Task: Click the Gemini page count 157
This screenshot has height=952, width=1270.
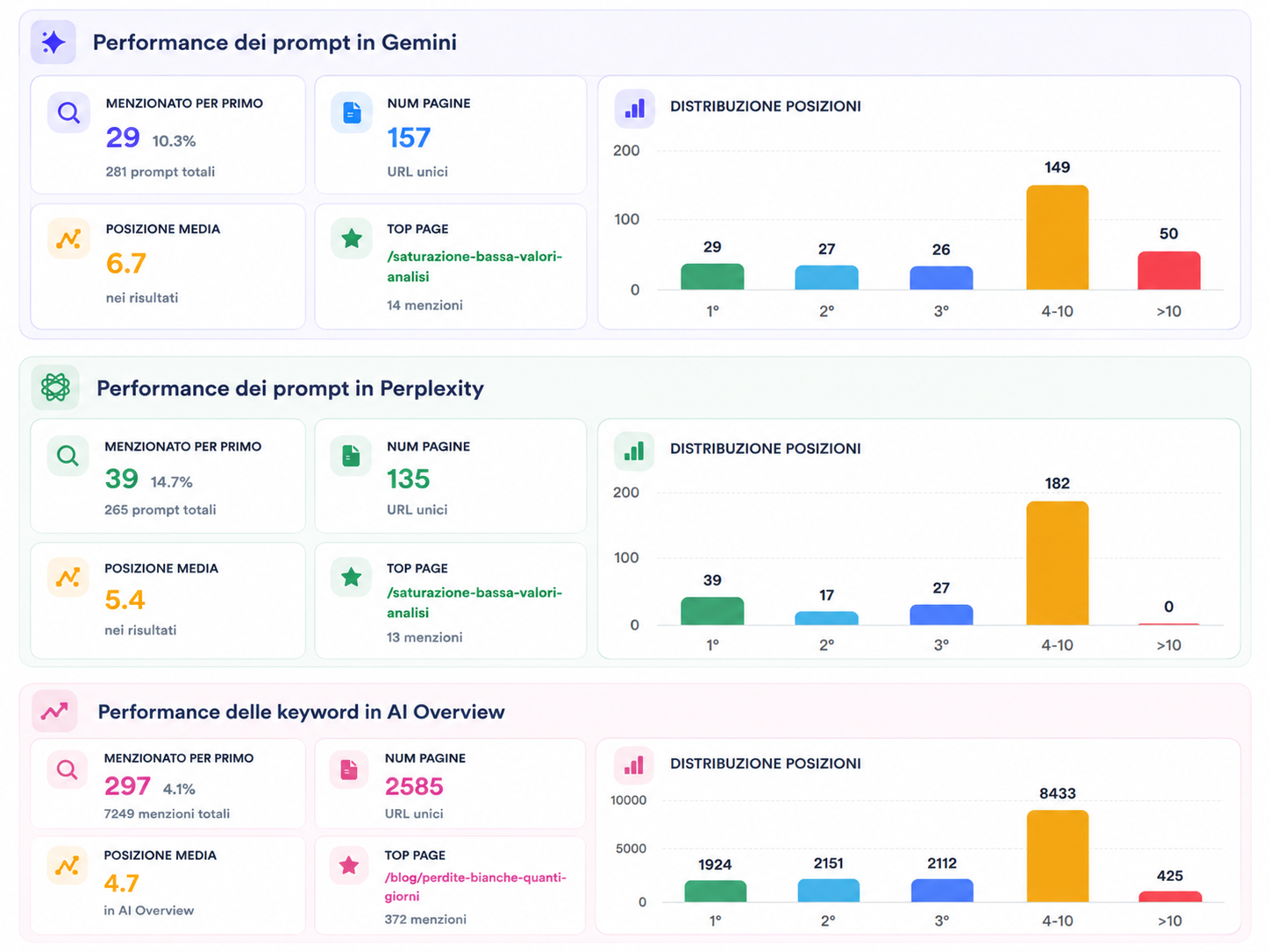Action: 409,138
